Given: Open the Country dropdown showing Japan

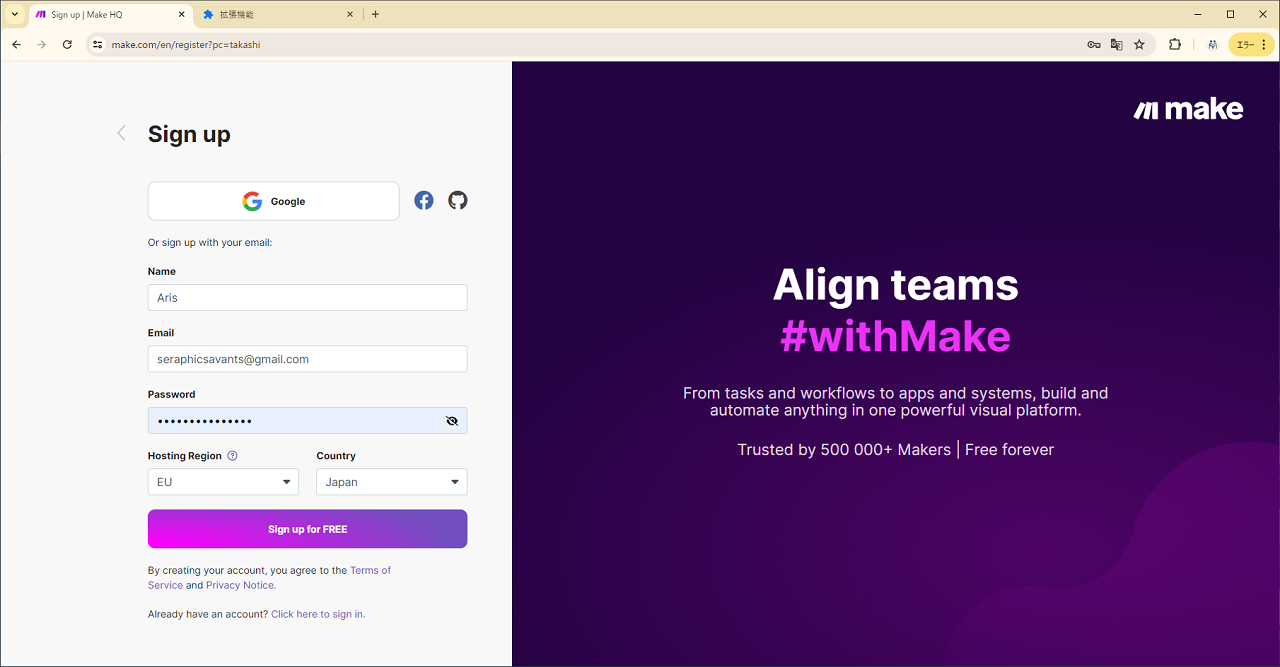Looking at the screenshot, I should 391,482.
